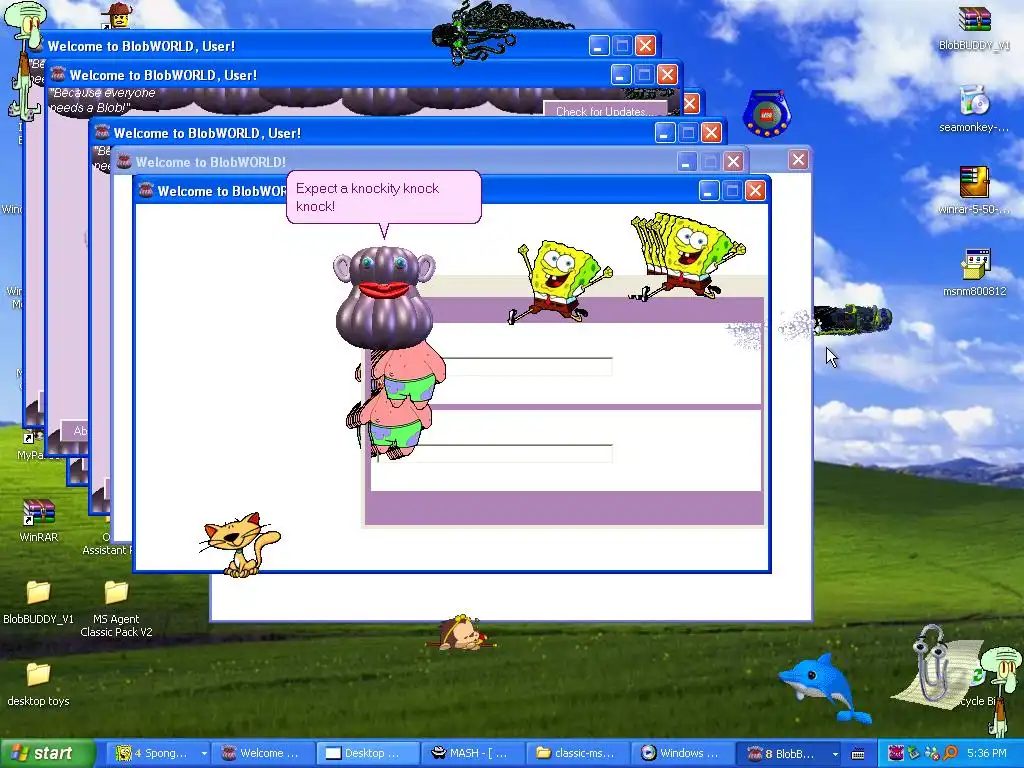Click the inactive 'Welcome to BlobWORLD!' title bar
Screen dimensions: 1024x768
(x=405, y=161)
